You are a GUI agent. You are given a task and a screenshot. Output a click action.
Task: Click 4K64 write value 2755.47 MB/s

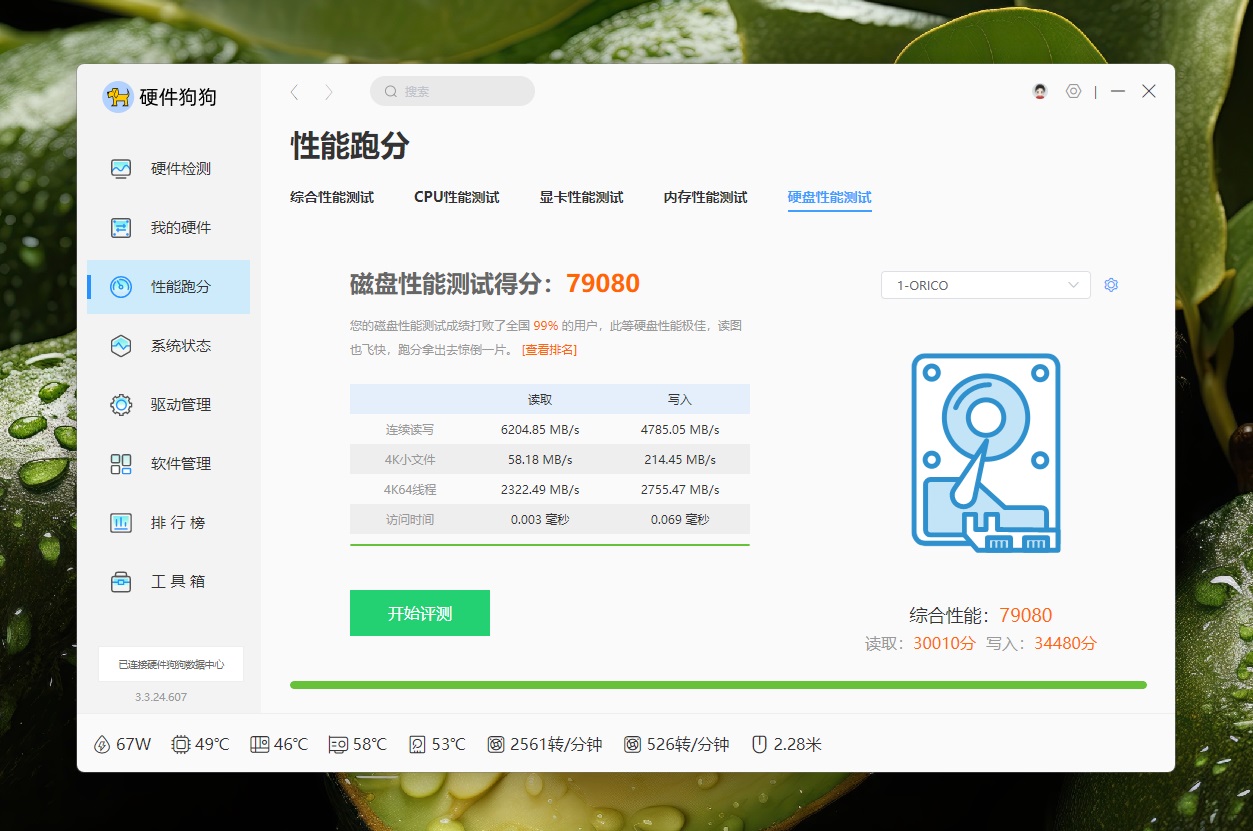tap(680, 490)
